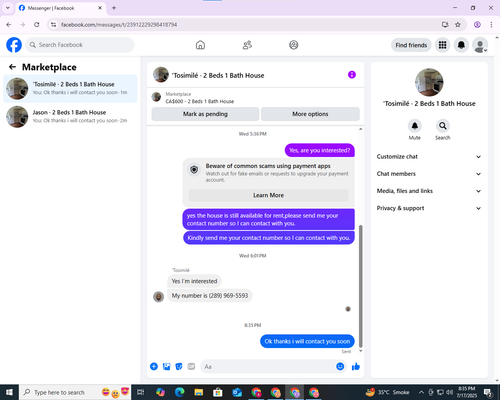The image size is (500, 400).
Task: Open the notifications bell in header
Action: (461, 45)
